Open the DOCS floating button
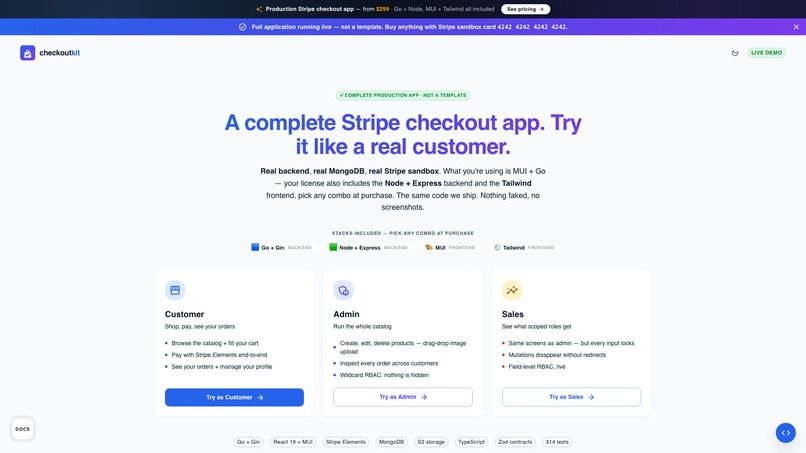The height and width of the screenshot is (453, 806). 22,429
